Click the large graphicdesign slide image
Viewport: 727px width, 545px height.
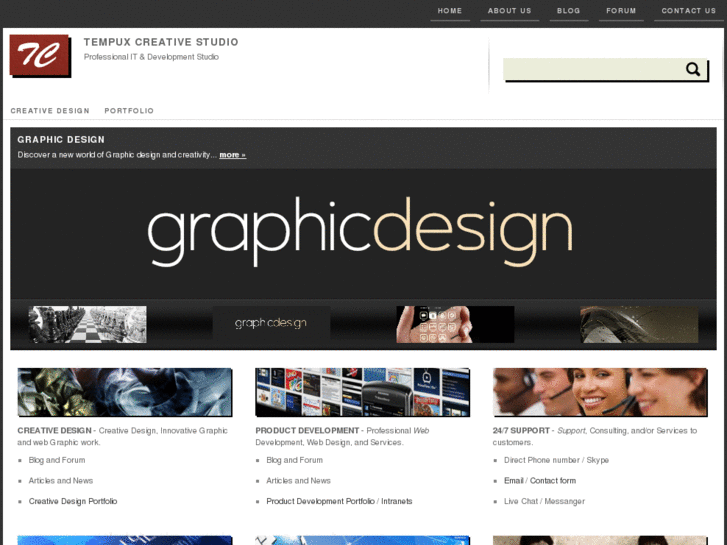pyautogui.click(x=364, y=233)
